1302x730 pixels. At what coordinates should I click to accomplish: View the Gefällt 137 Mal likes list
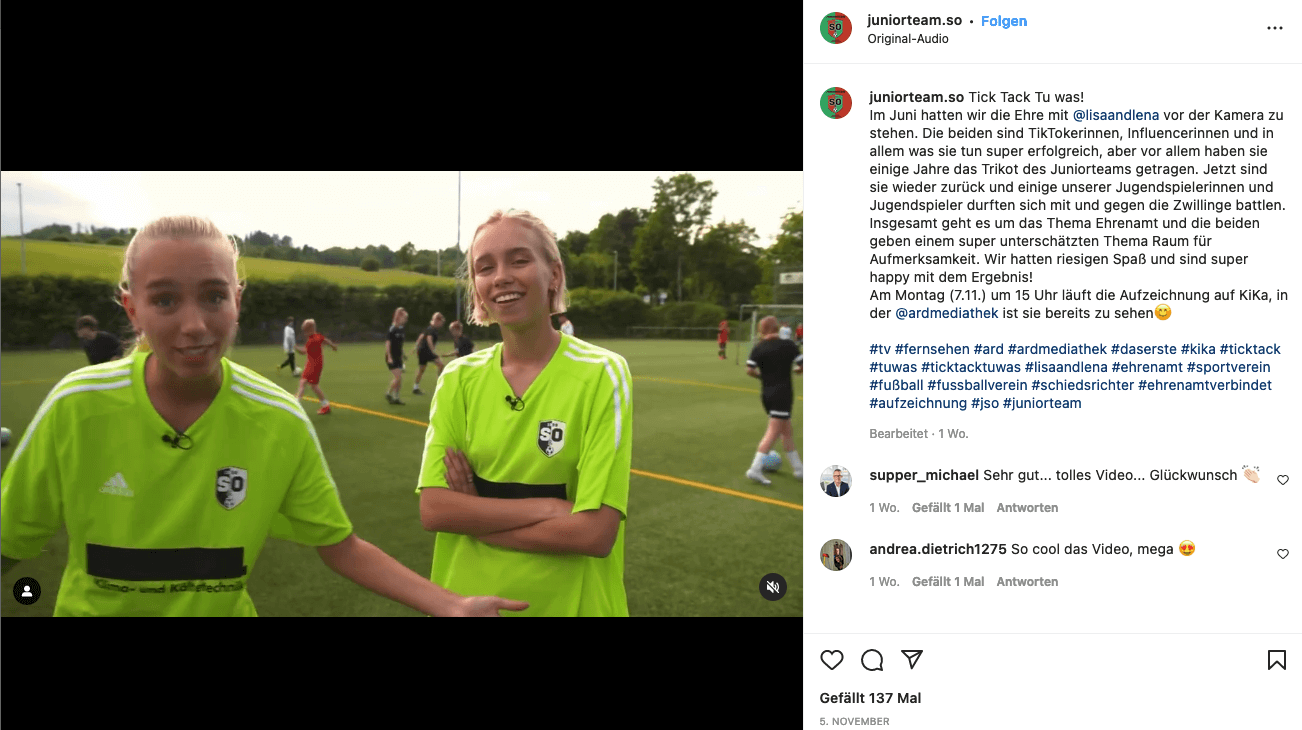(871, 698)
